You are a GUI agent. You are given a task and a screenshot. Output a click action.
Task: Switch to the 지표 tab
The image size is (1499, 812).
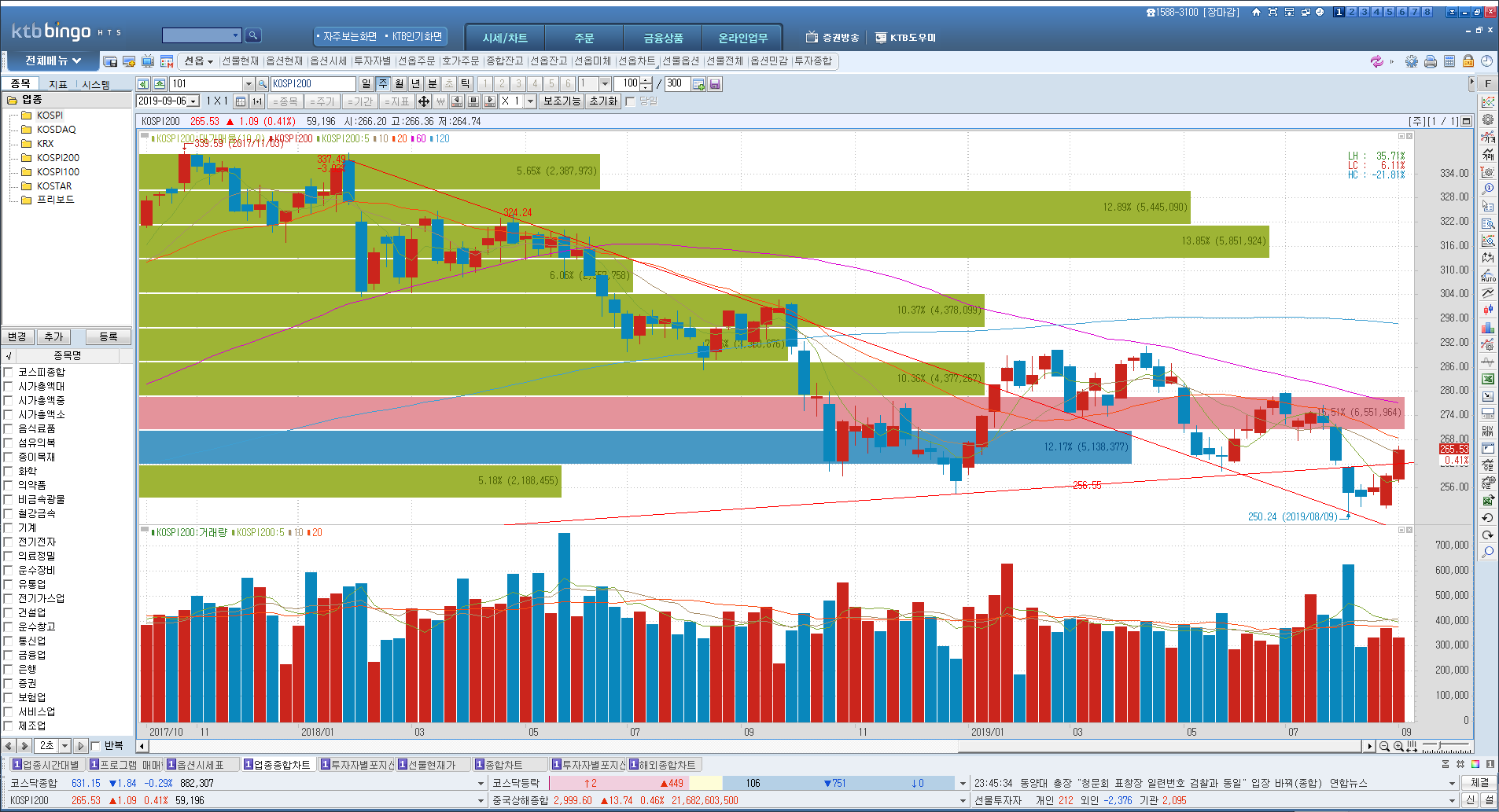(x=58, y=84)
